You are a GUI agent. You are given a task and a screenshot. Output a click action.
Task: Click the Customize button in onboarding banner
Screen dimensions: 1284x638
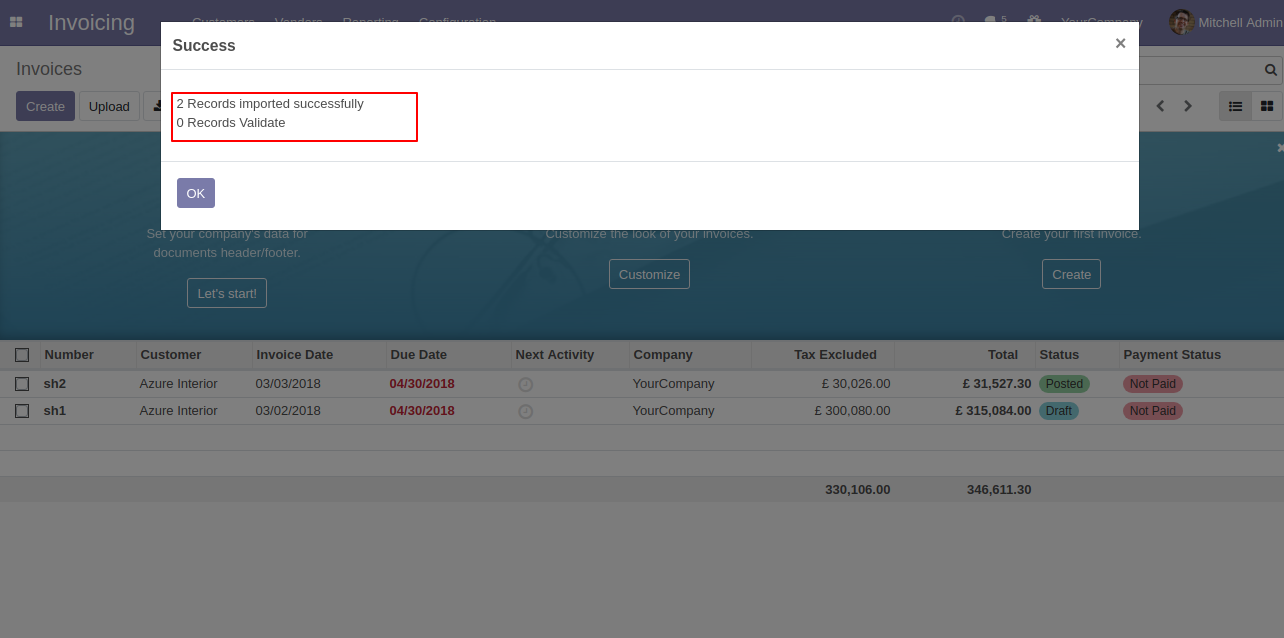point(649,274)
